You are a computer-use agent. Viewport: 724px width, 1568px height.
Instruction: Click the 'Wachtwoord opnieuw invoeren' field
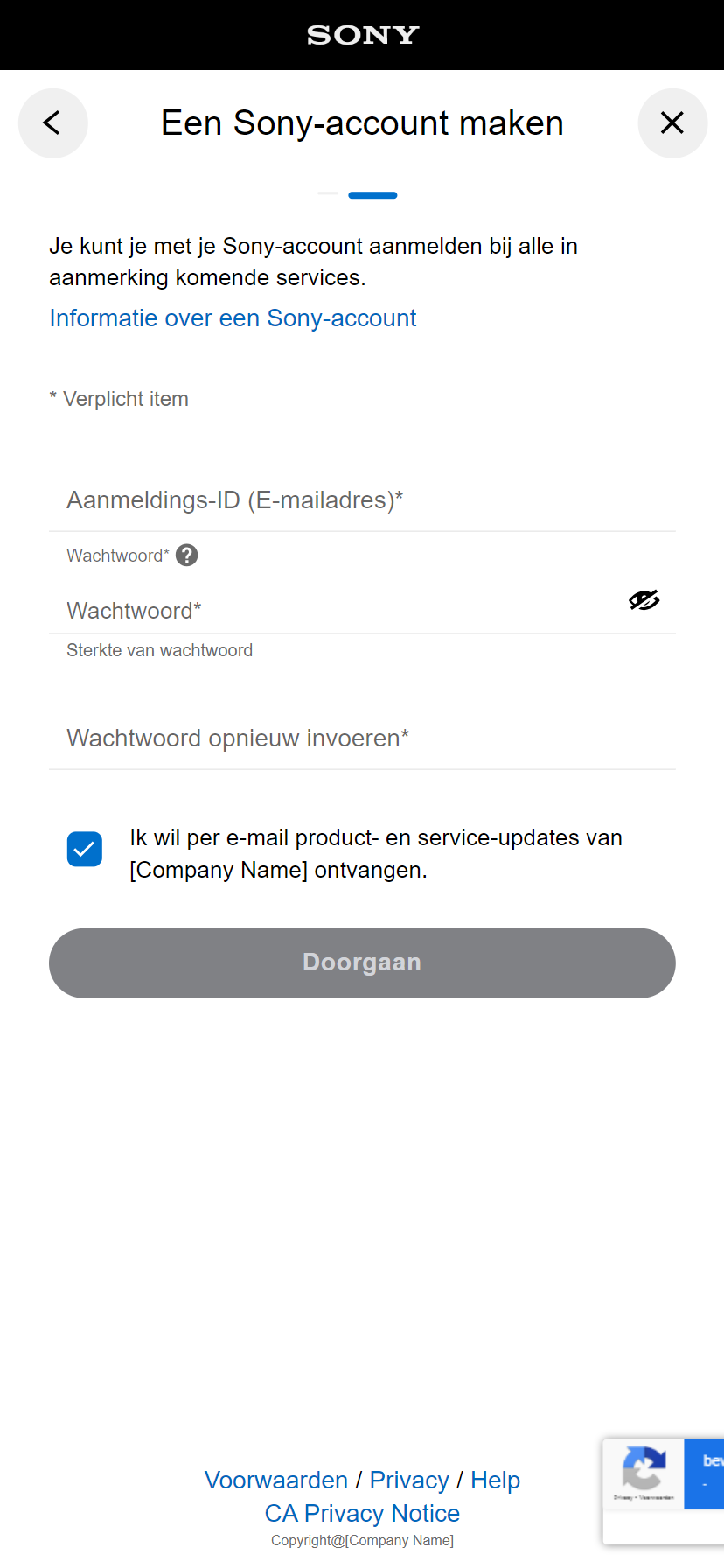(x=362, y=738)
